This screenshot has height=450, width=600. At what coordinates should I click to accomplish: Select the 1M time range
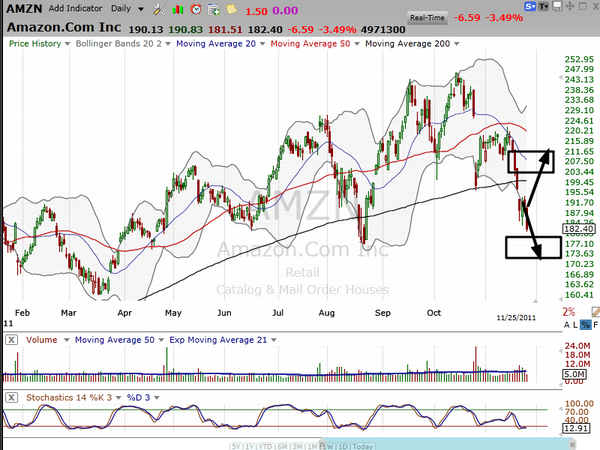click(x=312, y=446)
